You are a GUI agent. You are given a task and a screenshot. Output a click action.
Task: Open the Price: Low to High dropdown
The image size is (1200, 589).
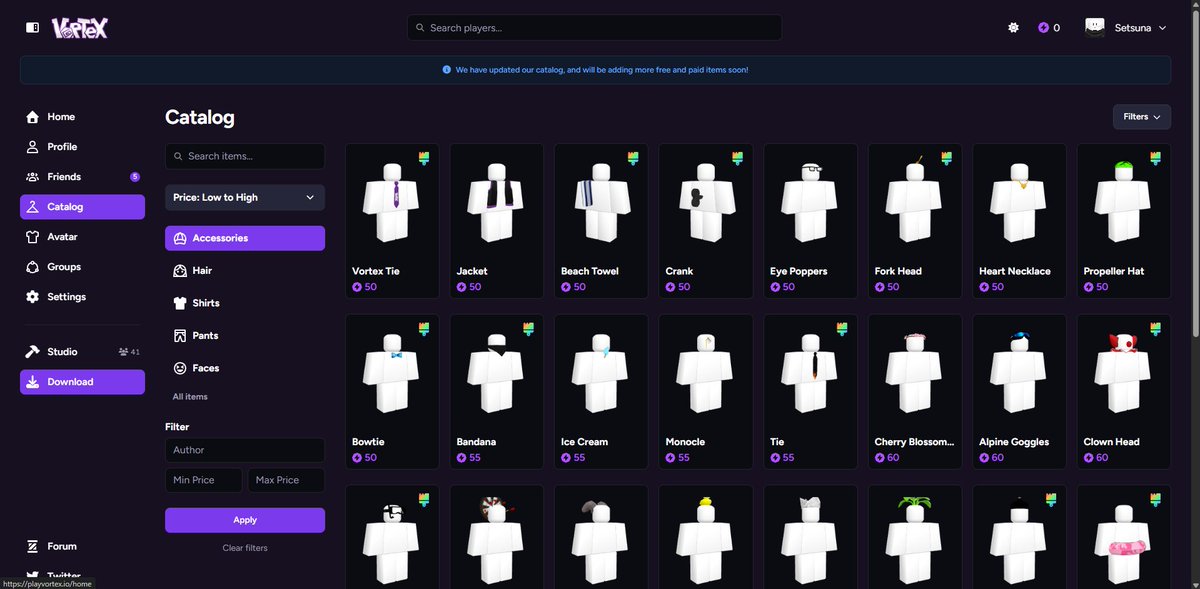coord(245,198)
